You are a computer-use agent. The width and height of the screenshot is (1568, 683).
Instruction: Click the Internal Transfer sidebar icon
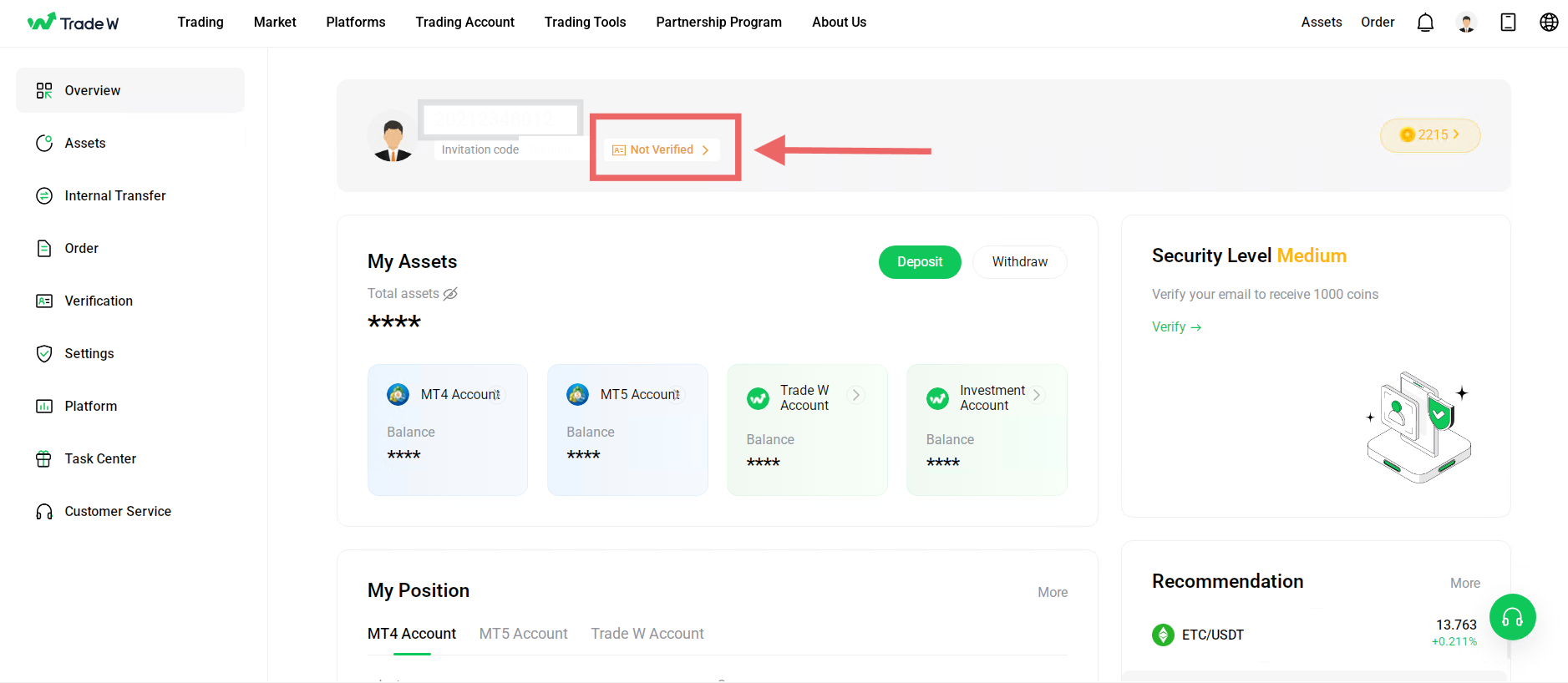44,195
